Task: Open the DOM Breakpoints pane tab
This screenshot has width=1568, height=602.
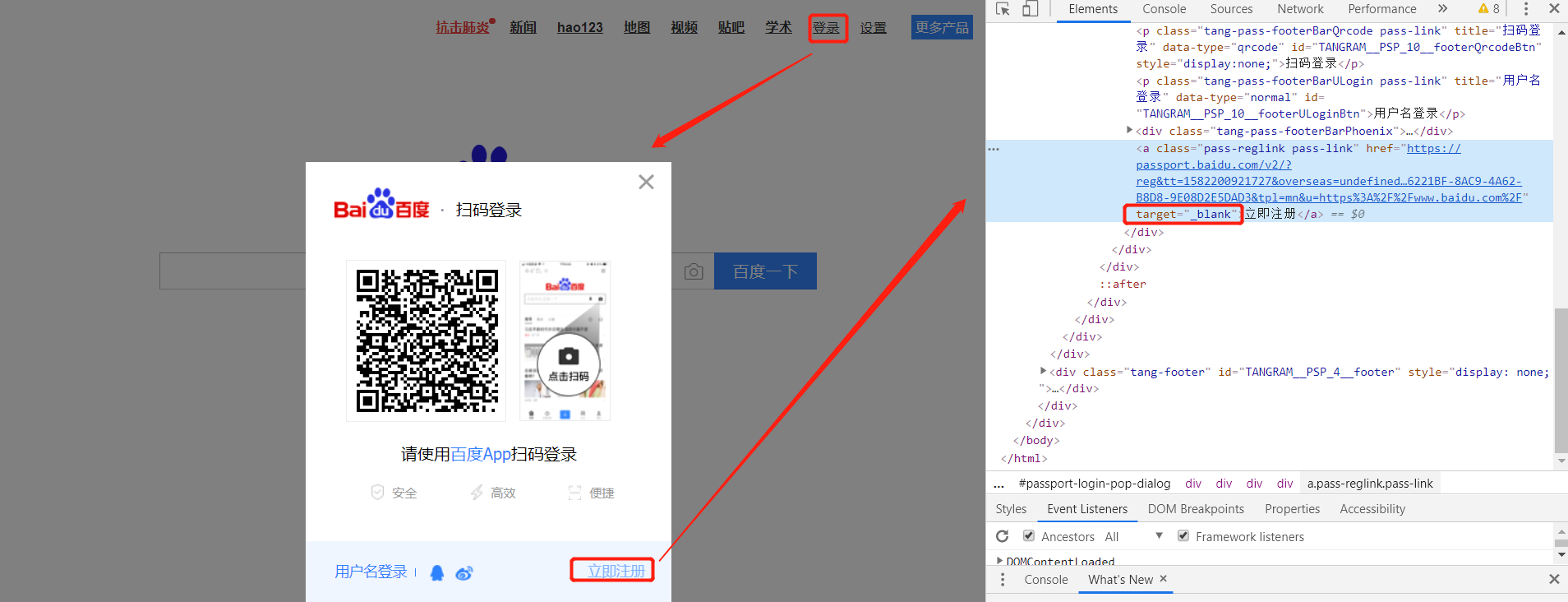Action: click(x=1196, y=509)
